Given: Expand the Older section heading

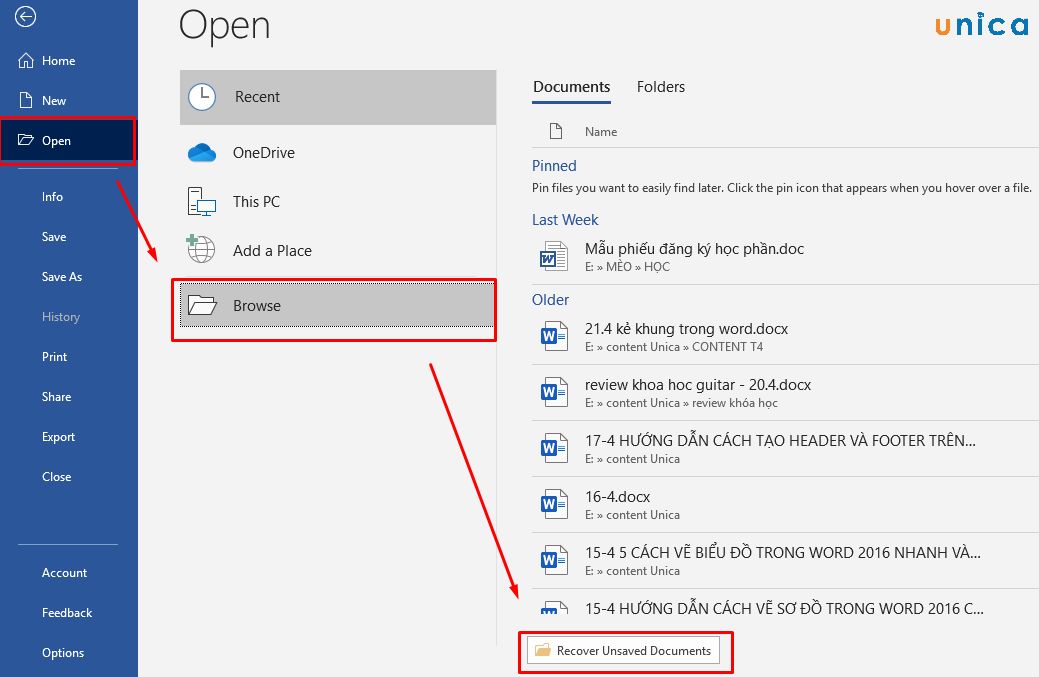Looking at the screenshot, I should click(551, 299).
